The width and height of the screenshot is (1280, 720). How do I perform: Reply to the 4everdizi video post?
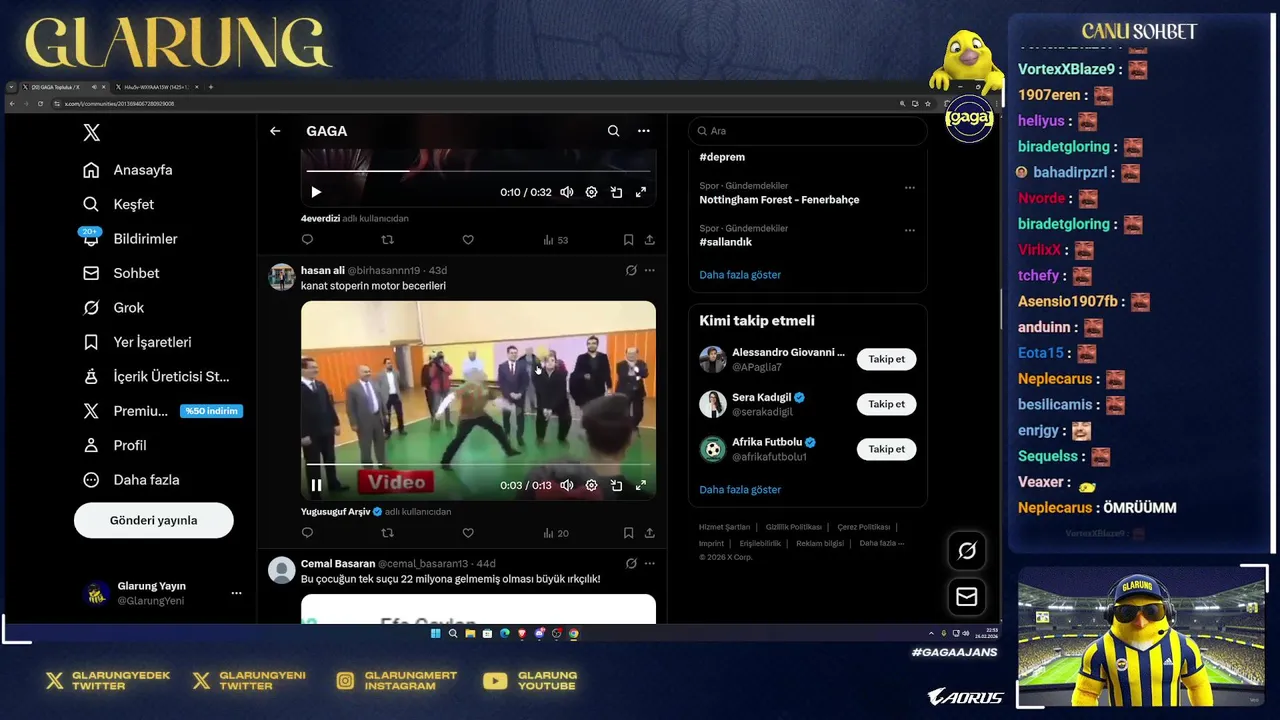tap(307, 240)
